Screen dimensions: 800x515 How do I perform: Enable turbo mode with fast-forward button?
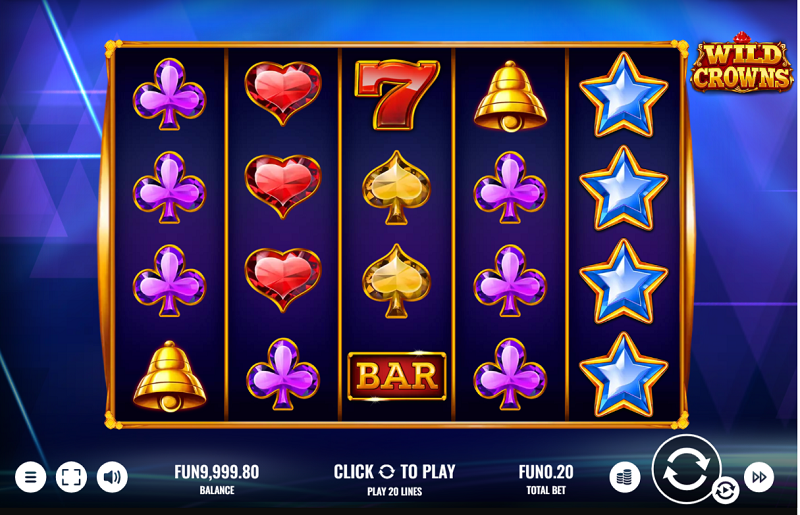(759, 477)
